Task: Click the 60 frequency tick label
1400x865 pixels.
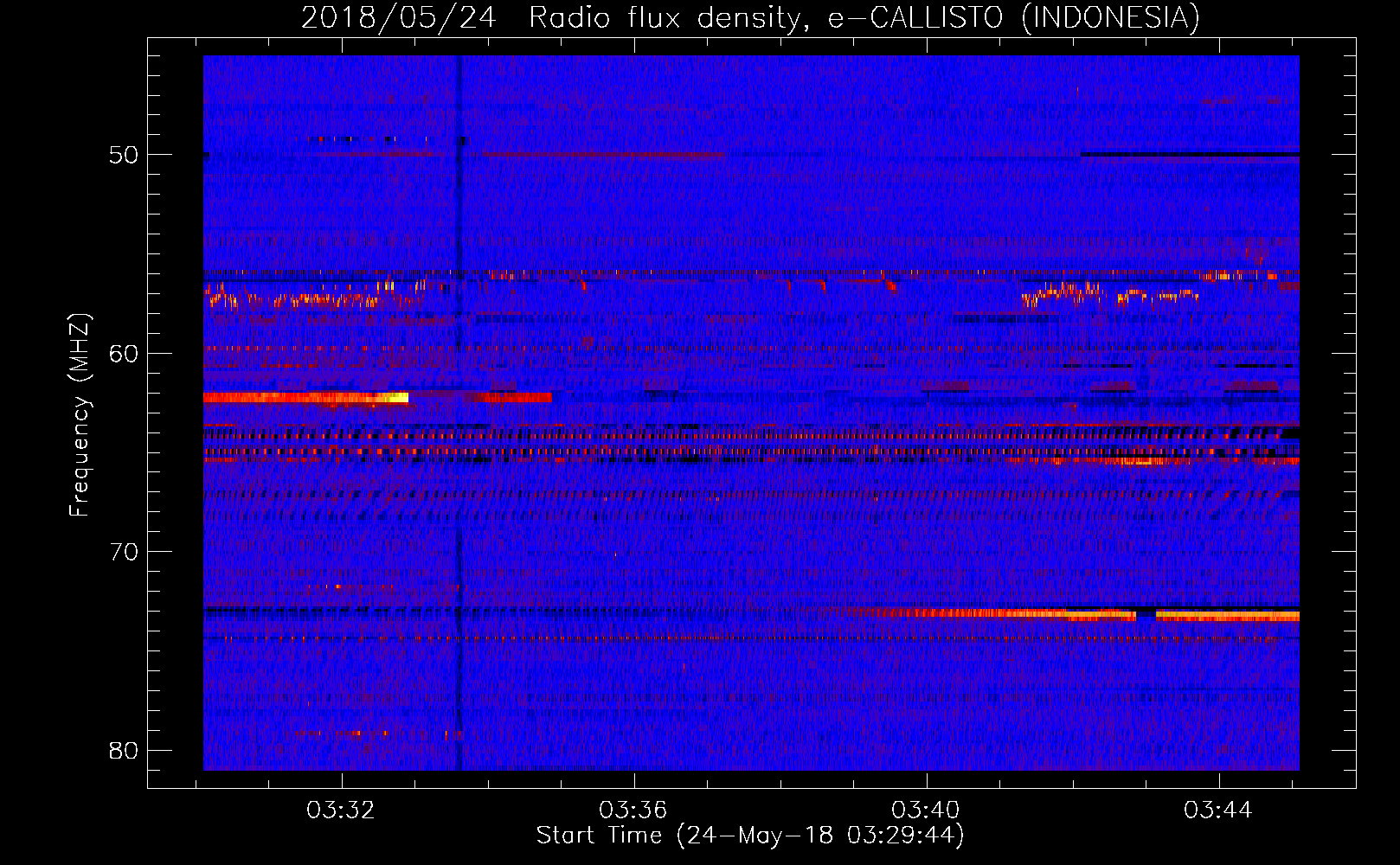Action: (x=124, y=353)
